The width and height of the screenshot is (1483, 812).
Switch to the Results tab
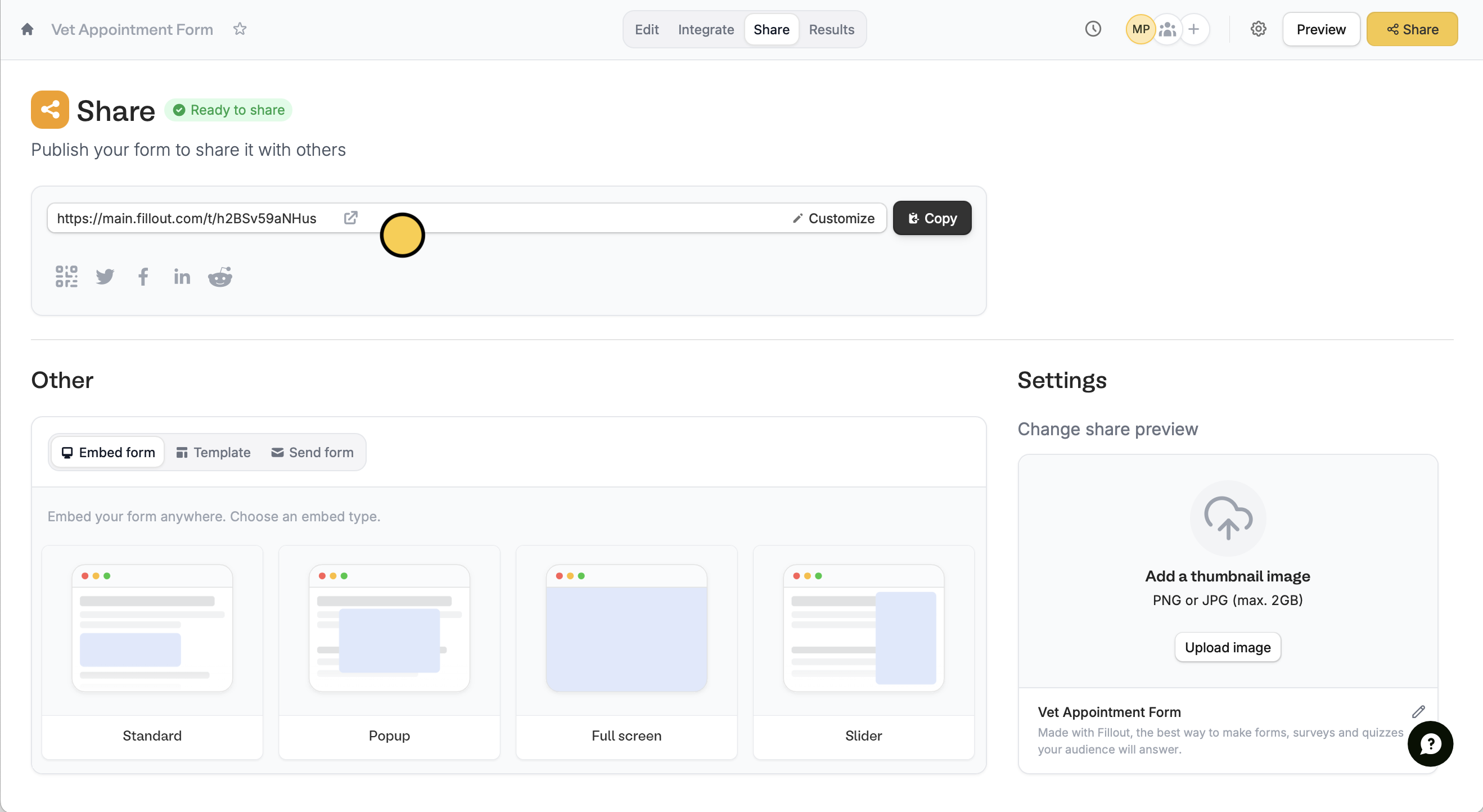point(831,29)
